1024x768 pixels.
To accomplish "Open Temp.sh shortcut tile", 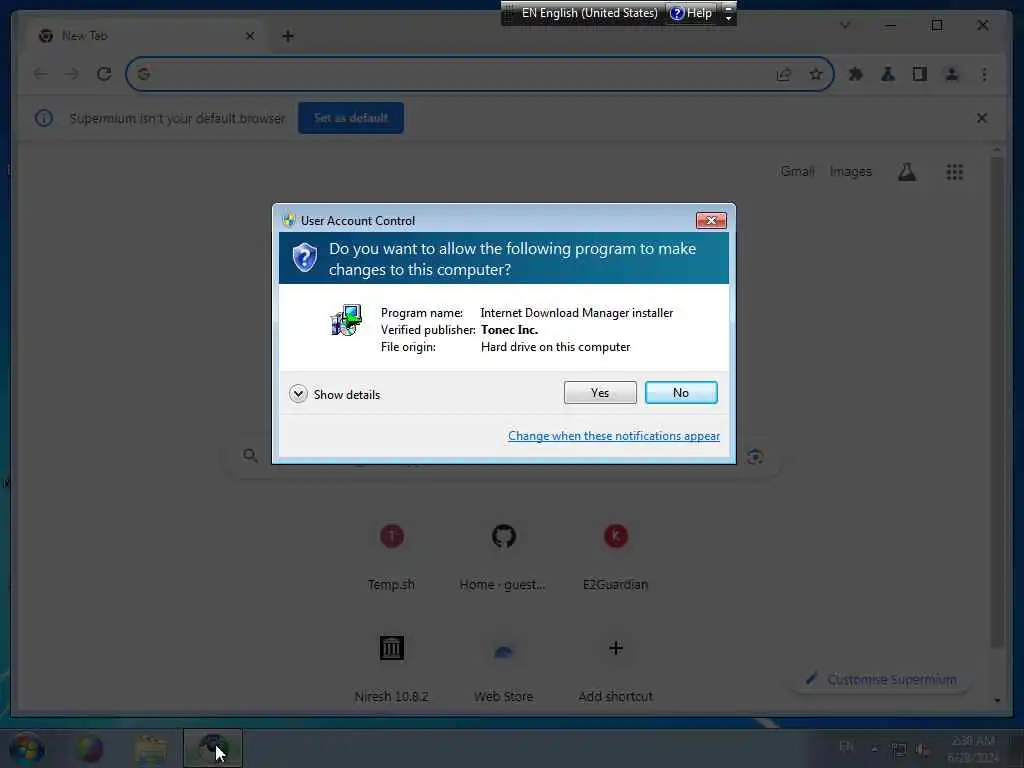I will (x=391, y=556).
